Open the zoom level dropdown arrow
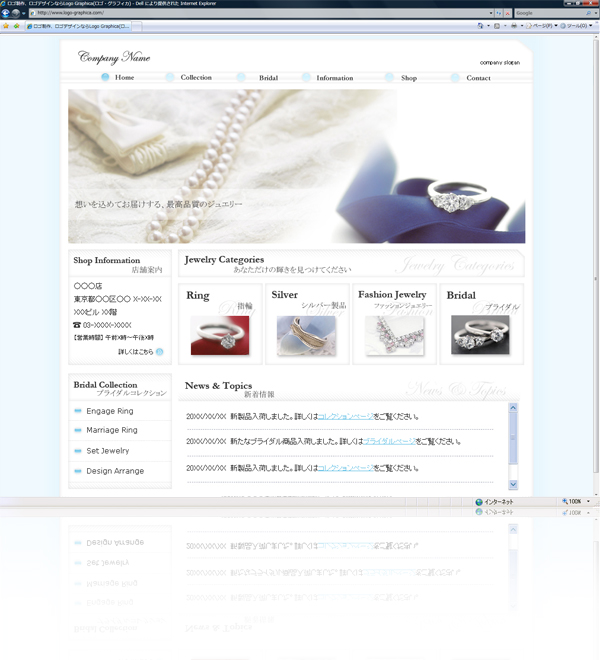 point(588,501)
